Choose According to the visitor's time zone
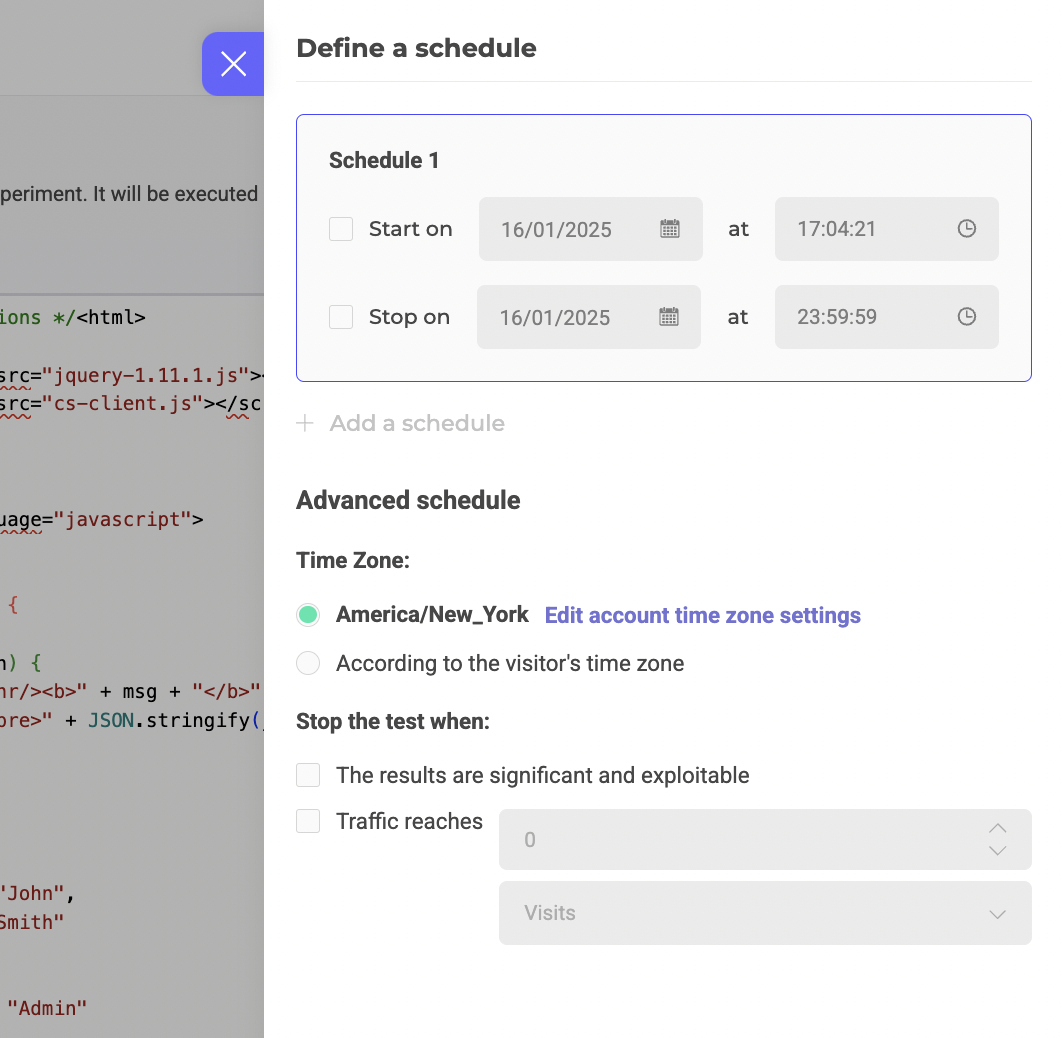 [308, 663]
